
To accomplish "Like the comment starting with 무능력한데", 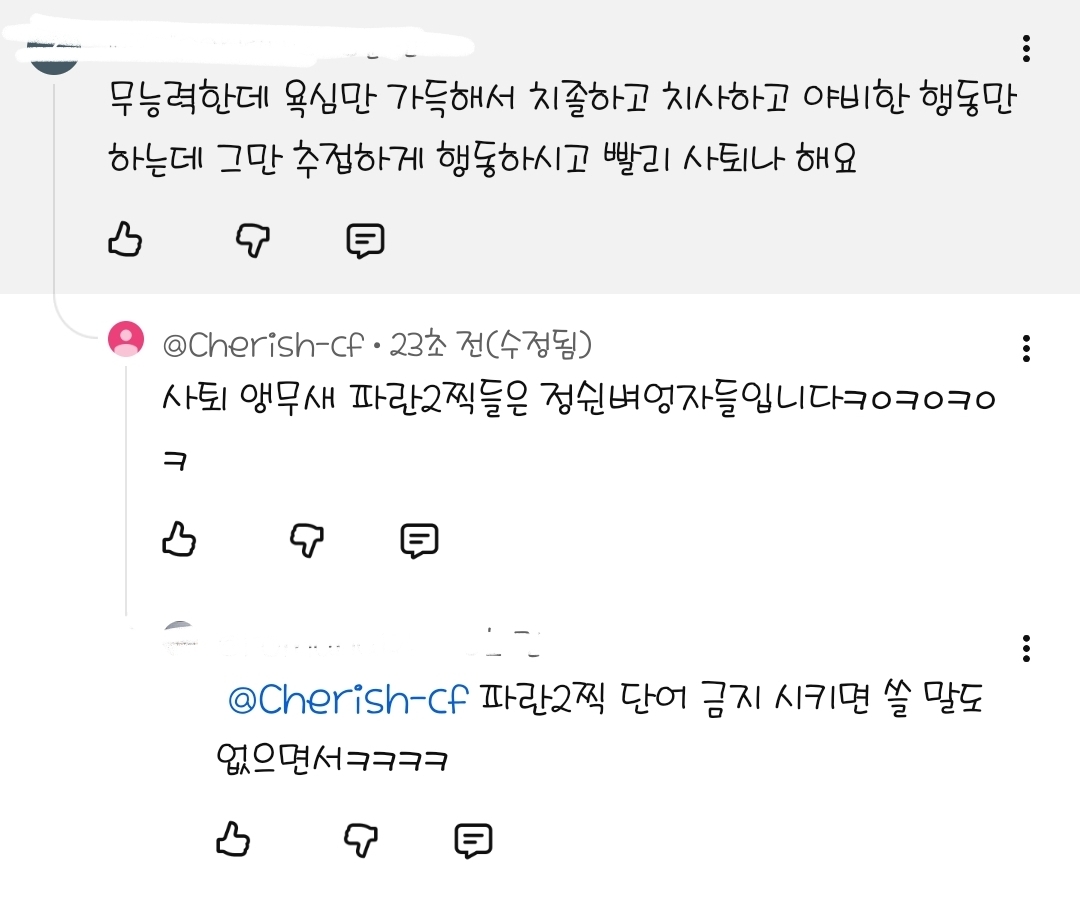I will [125, 240].
